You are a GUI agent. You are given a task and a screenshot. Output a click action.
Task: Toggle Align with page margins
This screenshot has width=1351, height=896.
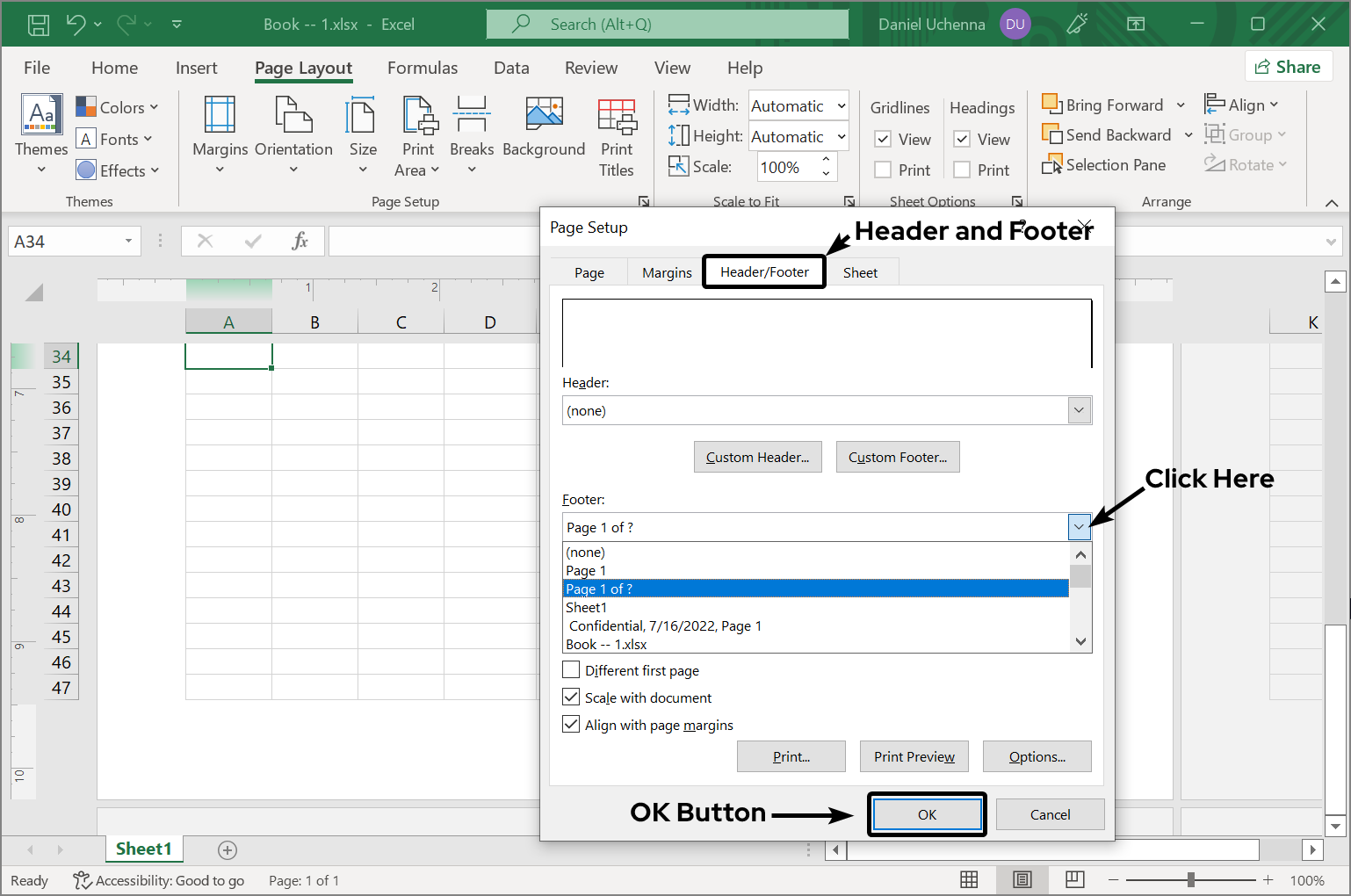click(x=571, y=725)
